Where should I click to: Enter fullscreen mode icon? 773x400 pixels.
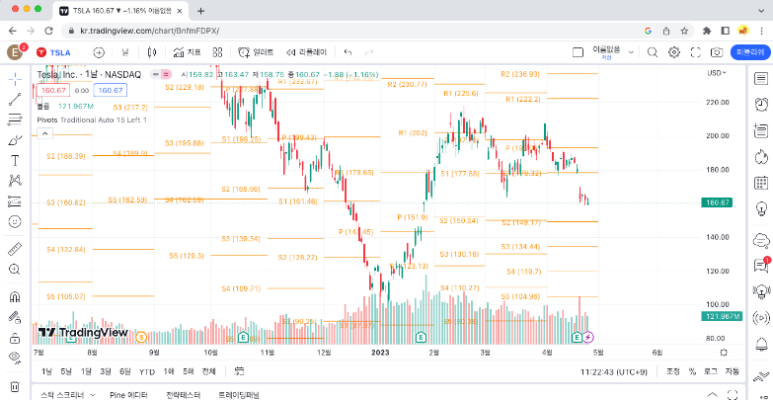(696, 52)
